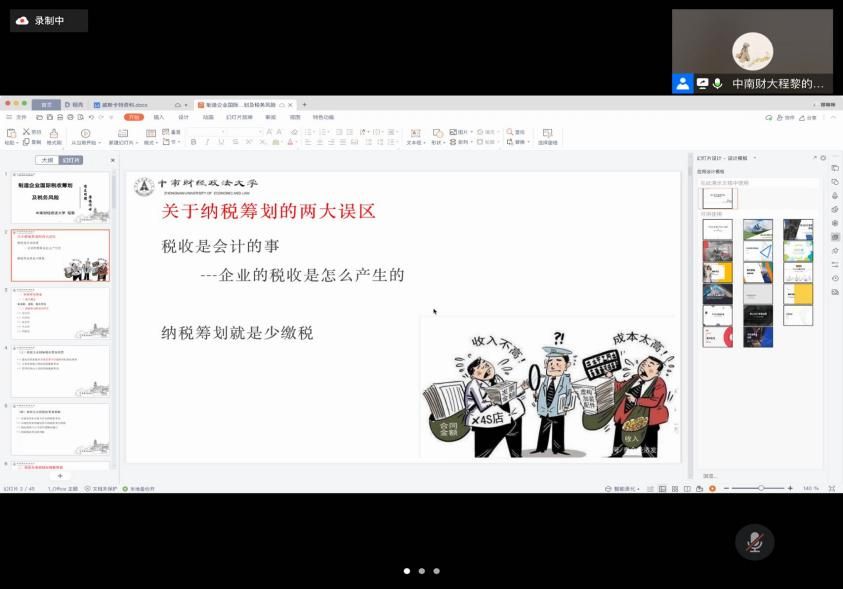Click the Find magnifier icon

tap(510, 132)
